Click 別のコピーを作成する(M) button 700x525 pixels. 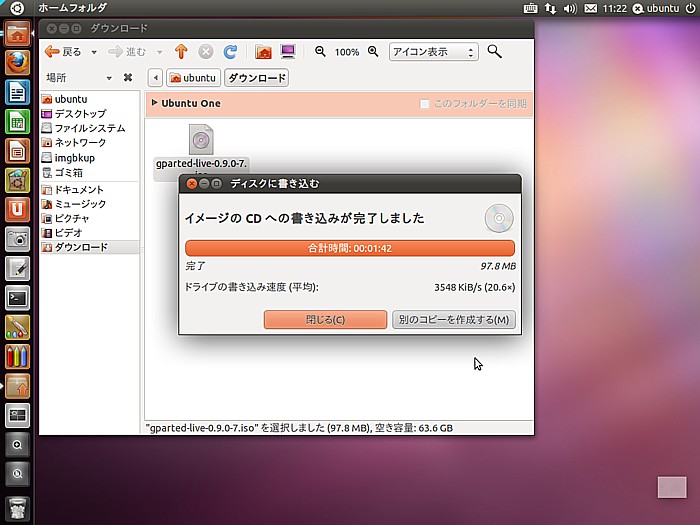454,320
